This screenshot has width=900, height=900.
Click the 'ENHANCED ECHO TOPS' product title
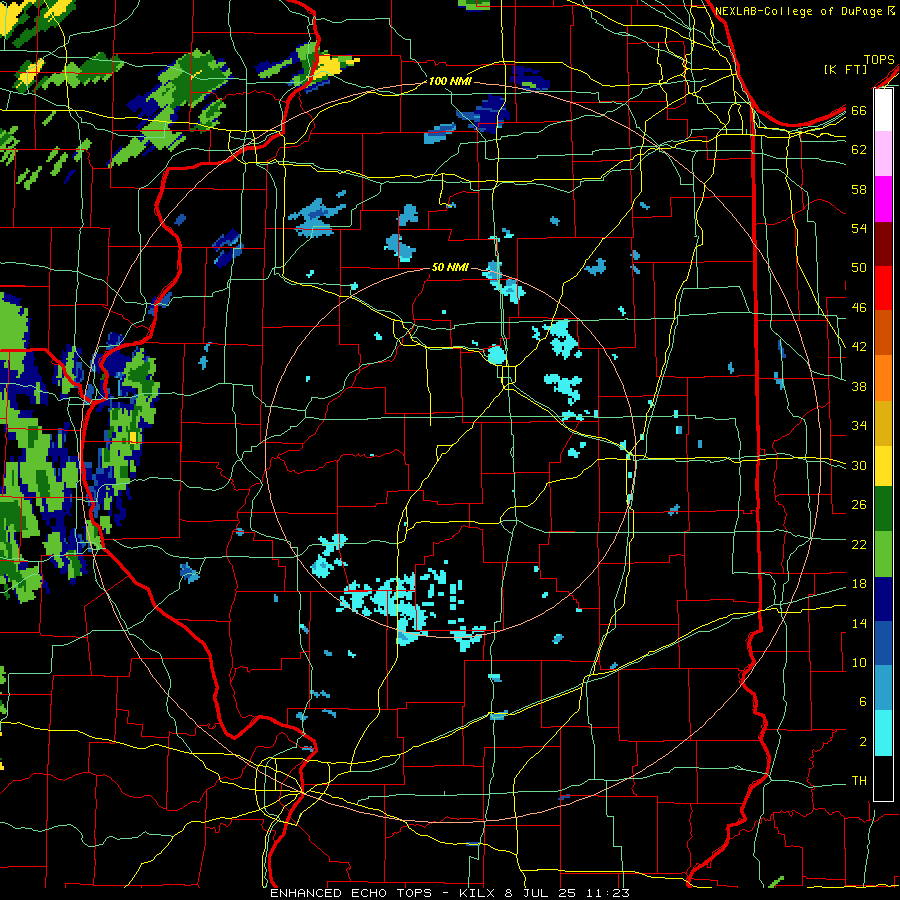click(x=351, y=893)
